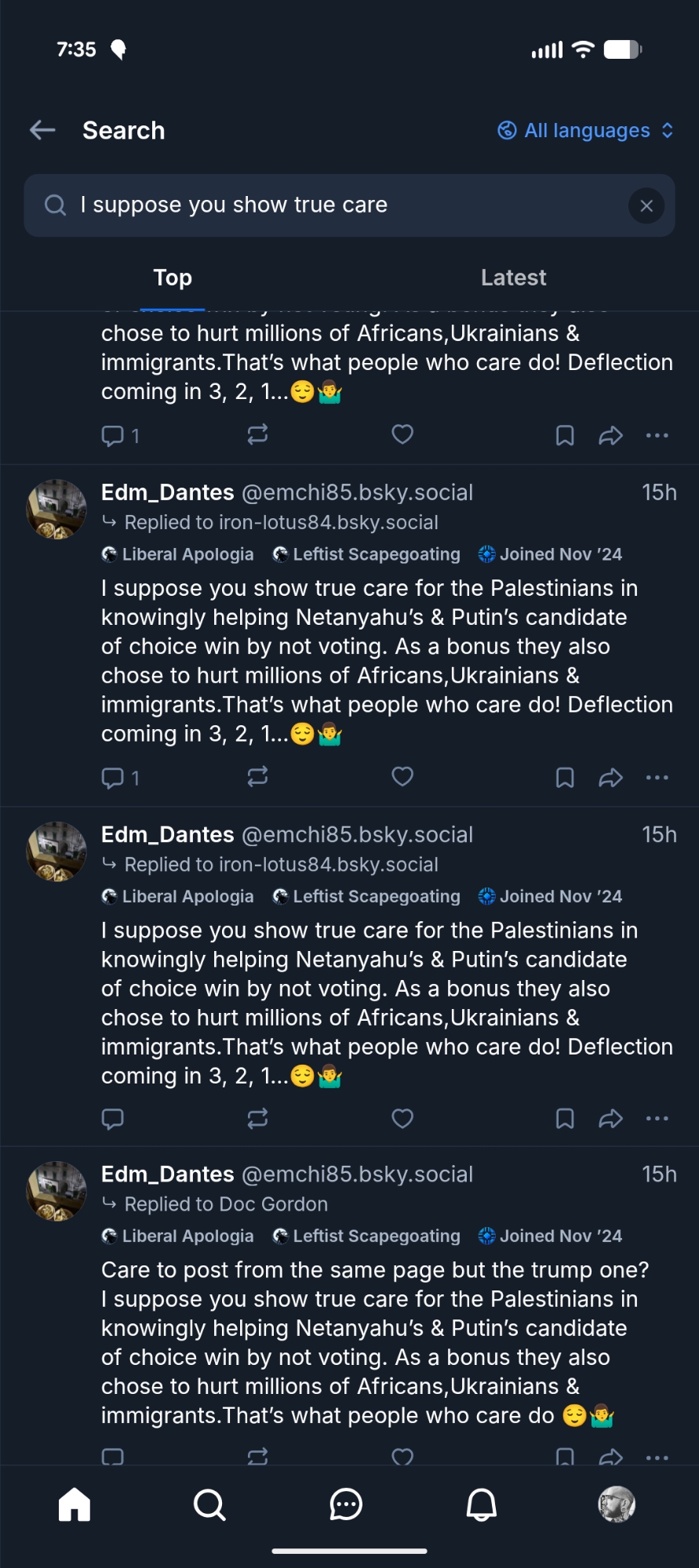The height and width of the screenshot is (1568, 699).
Task: Open more options for the third post
Action: (x=657, y=1457)
